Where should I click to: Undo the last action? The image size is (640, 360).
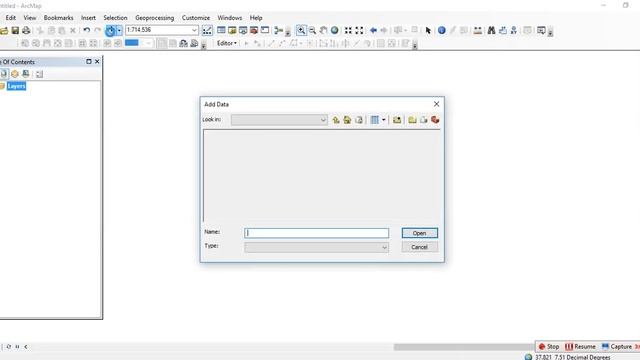pyautogui.click(x=87, y=30)
